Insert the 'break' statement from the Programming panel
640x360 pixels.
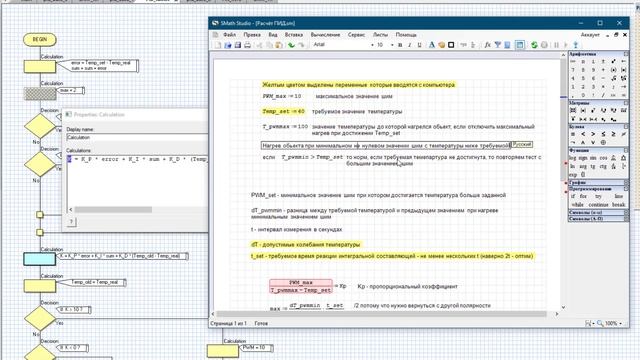[x=618, y=204]
